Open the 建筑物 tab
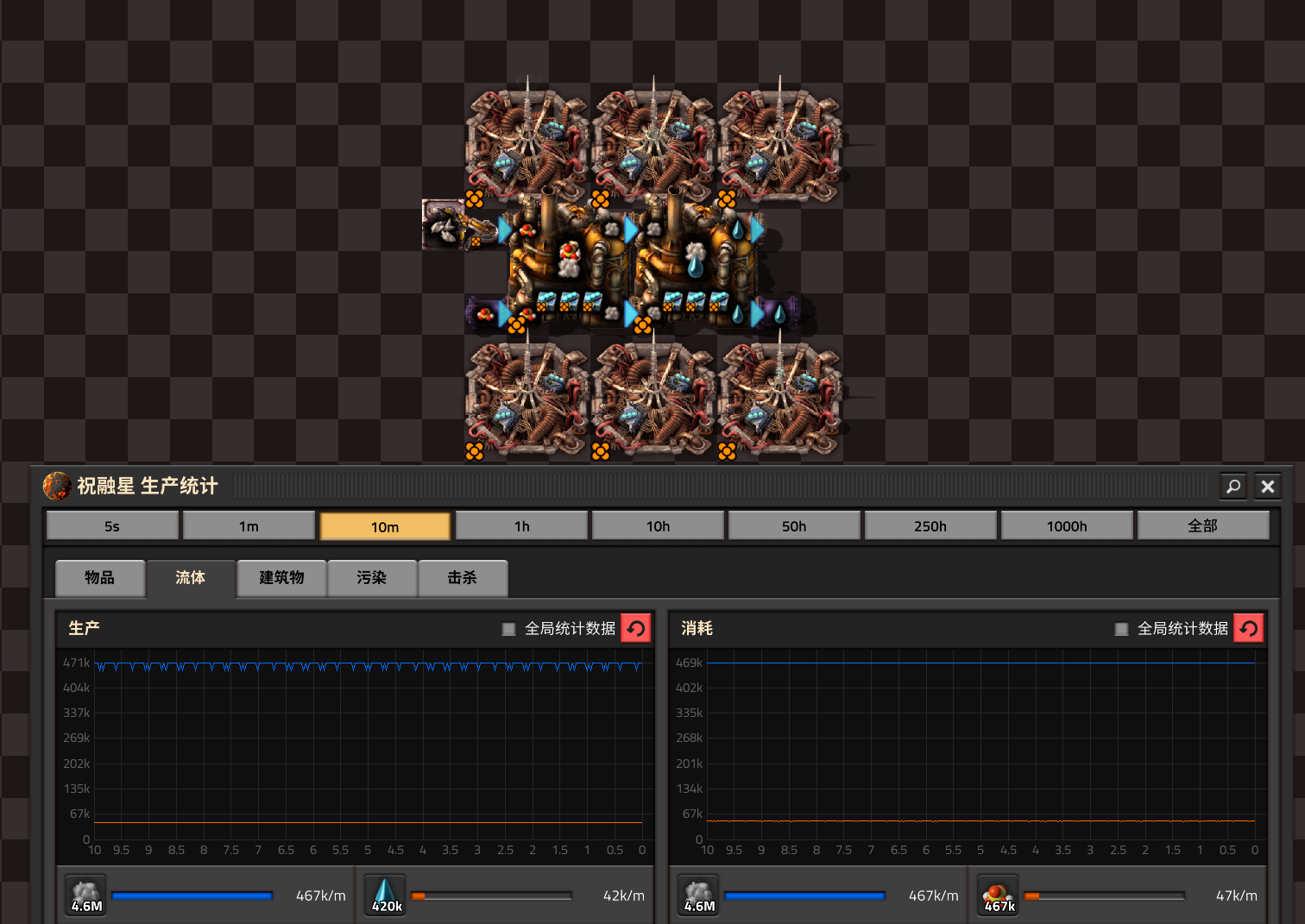This screenshot has width=1305, height=924. pyautogui.click(x=281, y=578)
